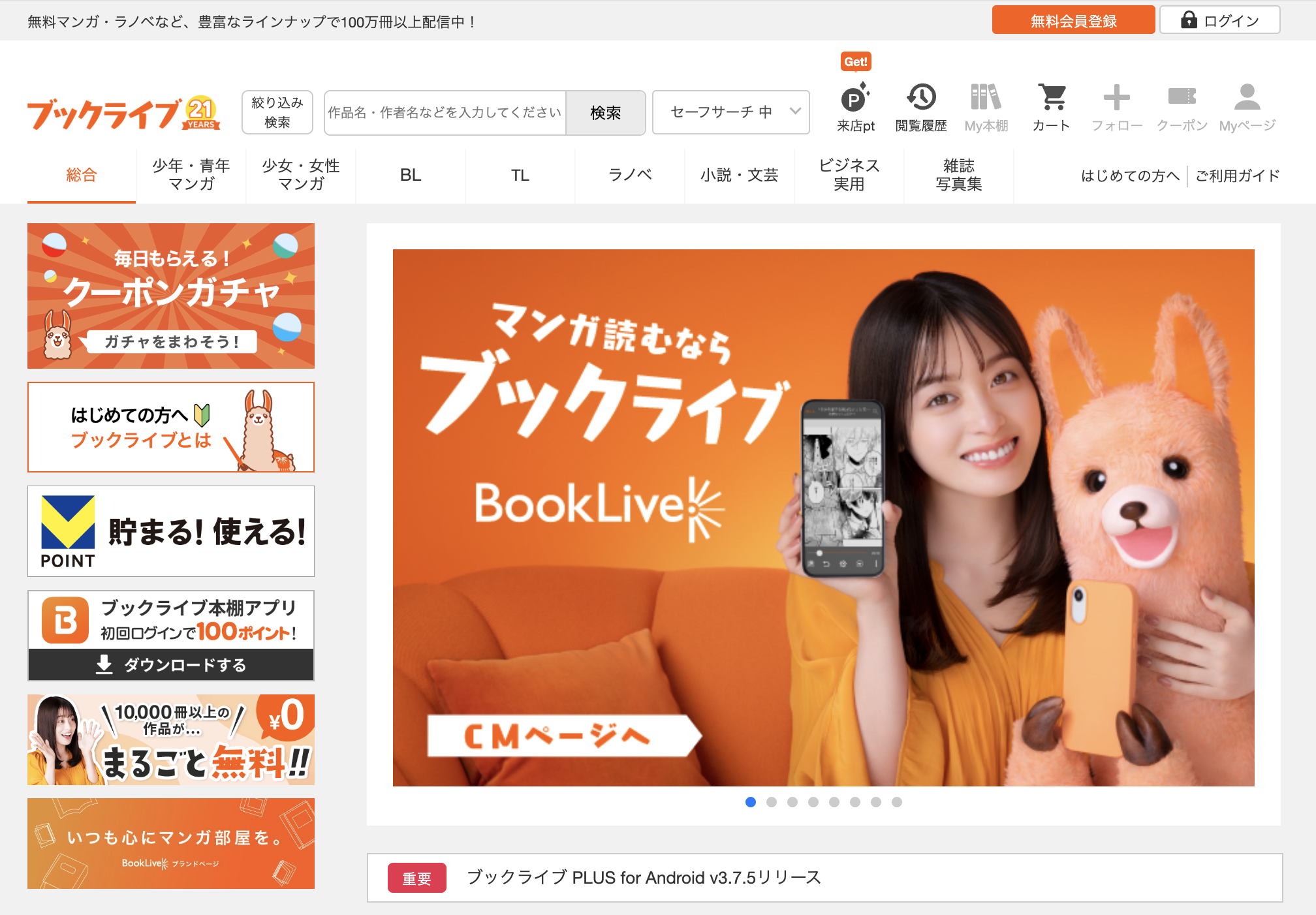The image size is (1316, 915).
Task: Click the main マンガ読むなら carousel image
Action: point(823,518)
